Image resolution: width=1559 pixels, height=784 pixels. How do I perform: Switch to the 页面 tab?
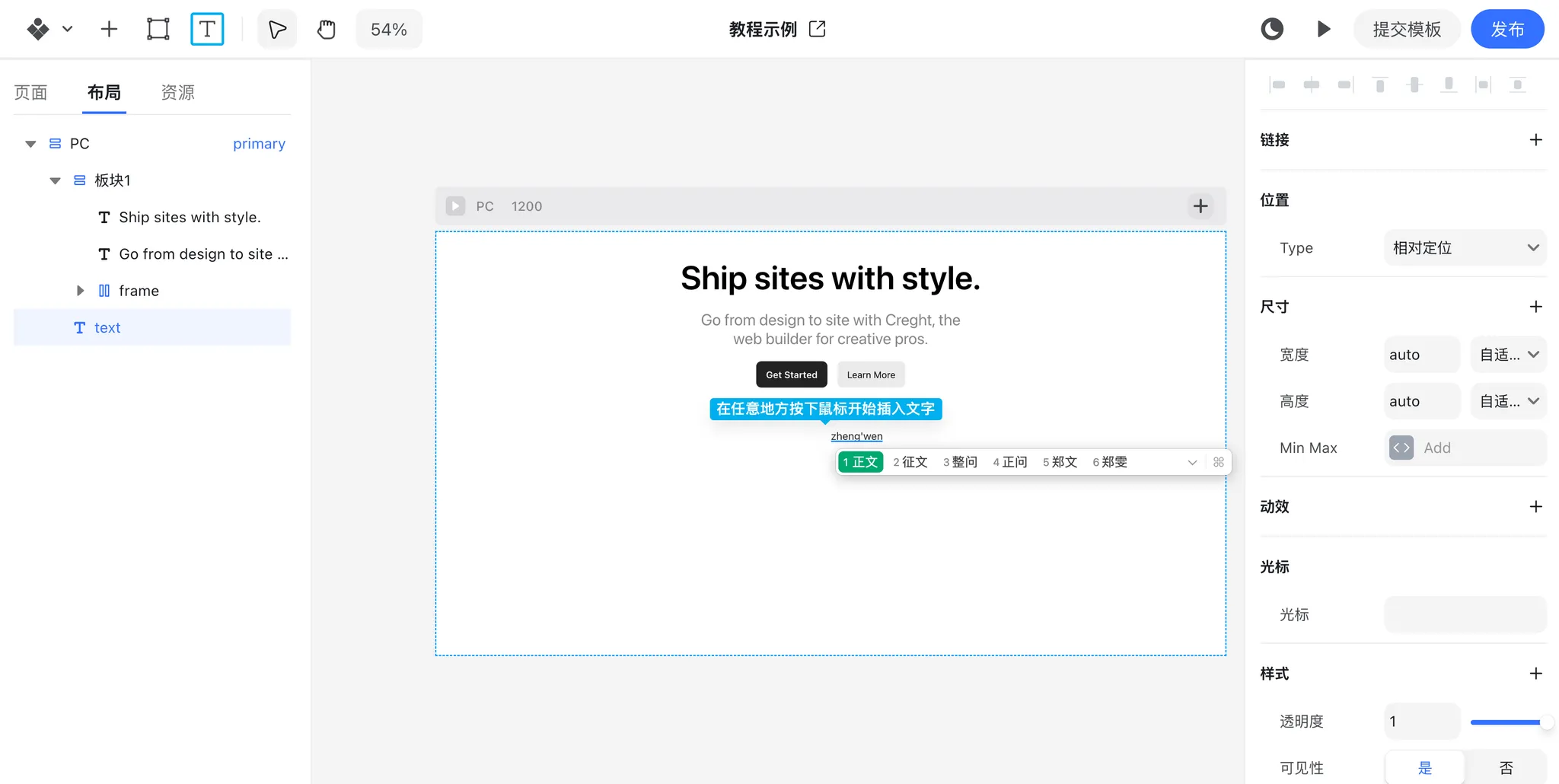30,92
